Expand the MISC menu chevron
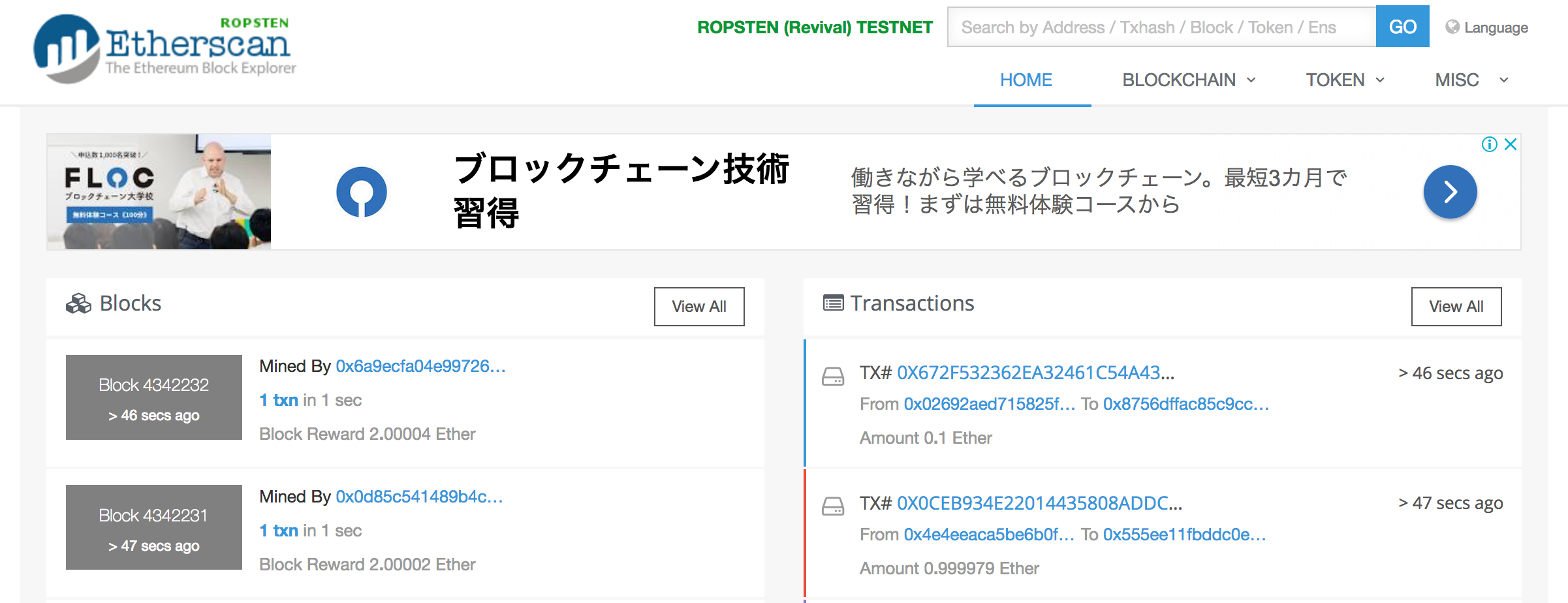Viewport: 1568px width, 603px height. click(1504, 80)
